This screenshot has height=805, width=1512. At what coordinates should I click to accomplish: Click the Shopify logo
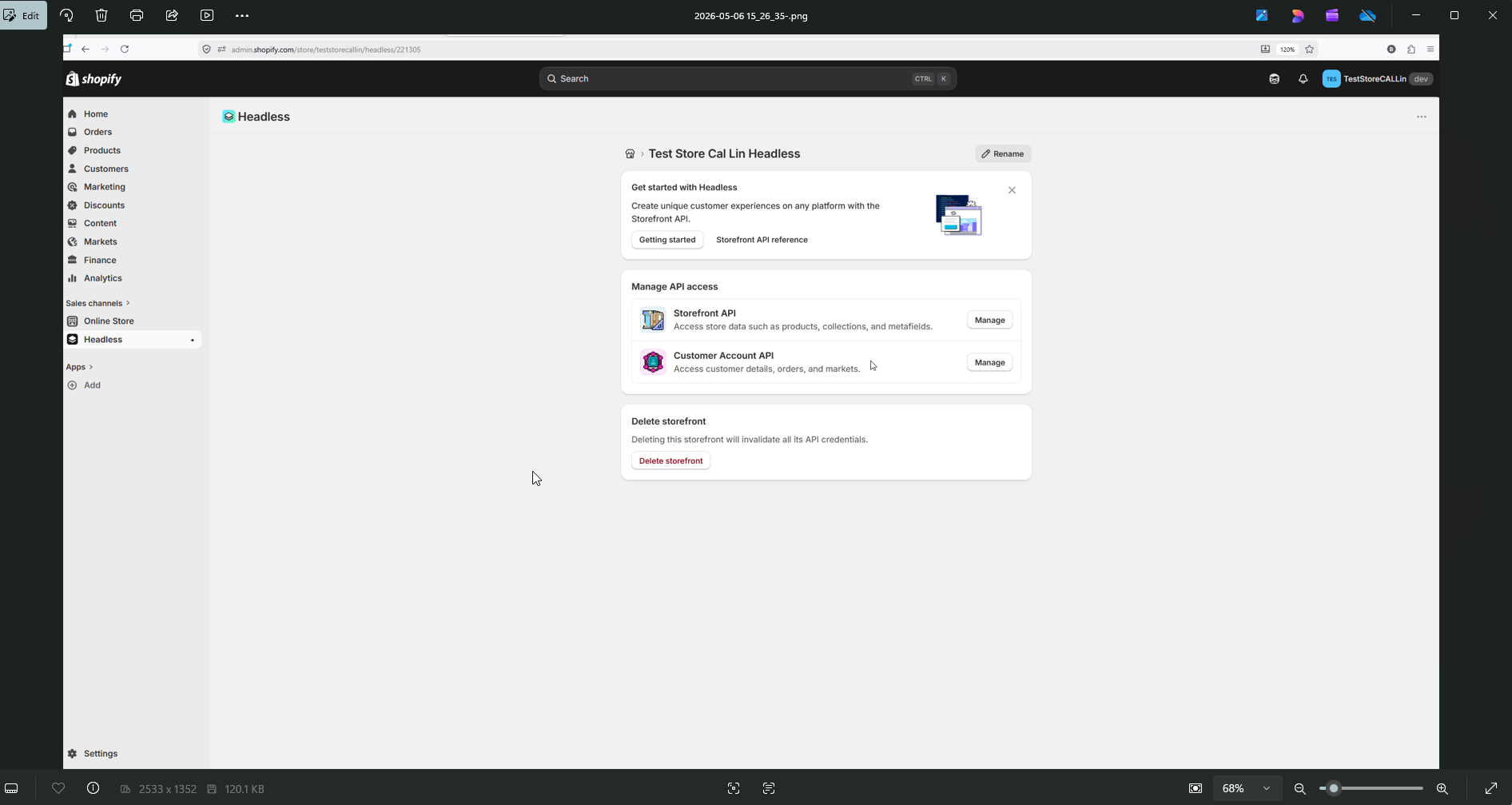coord(94,78)
